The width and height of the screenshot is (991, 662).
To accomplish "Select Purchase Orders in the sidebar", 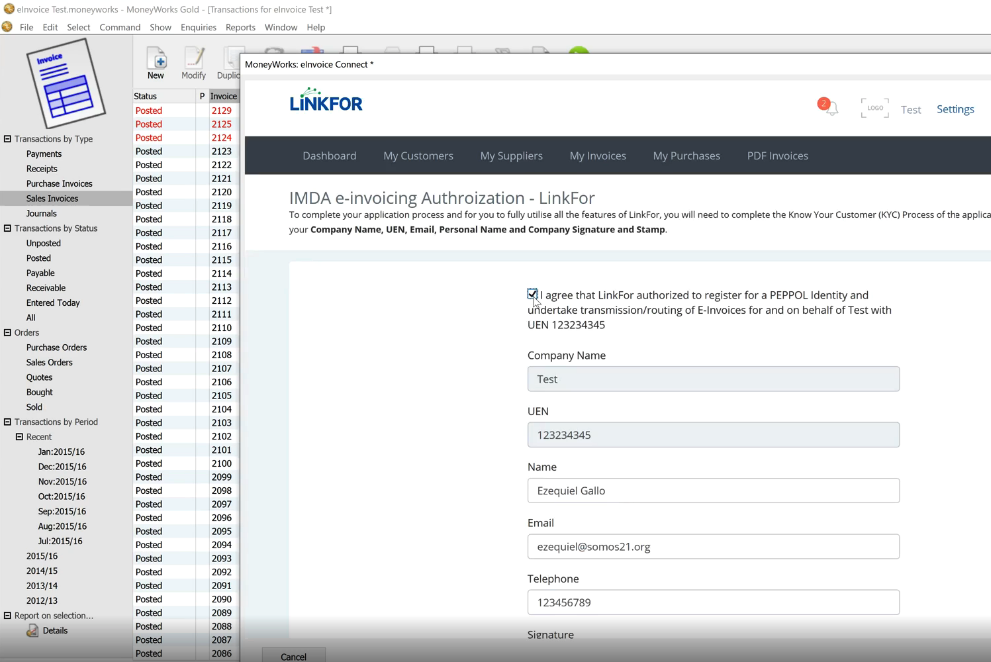I will pyautogui.click(x=56, y=348).
